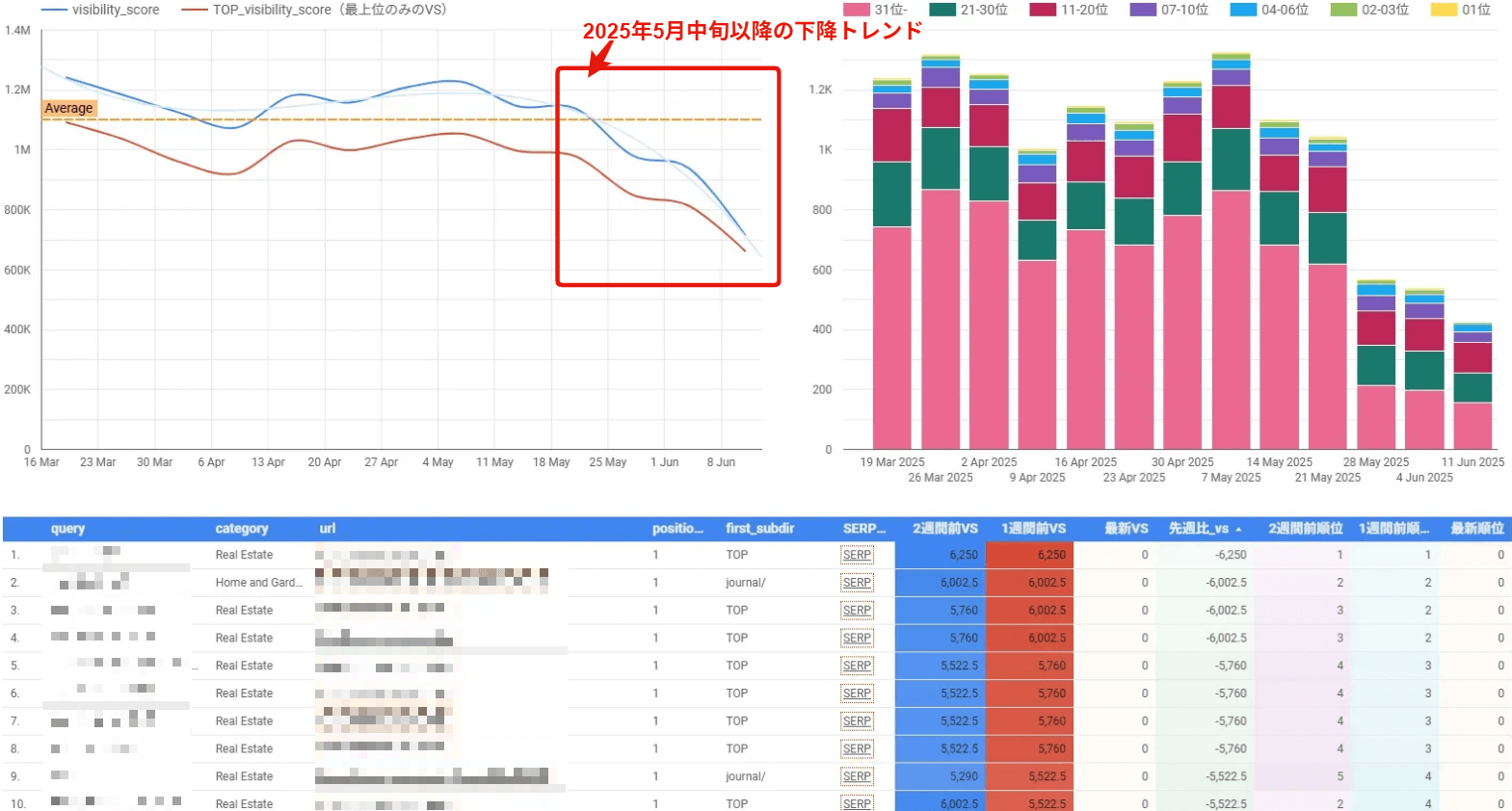1512x811 pixels.
Task: Click the pink 31位- legend swatch
Action: [857, 10]
